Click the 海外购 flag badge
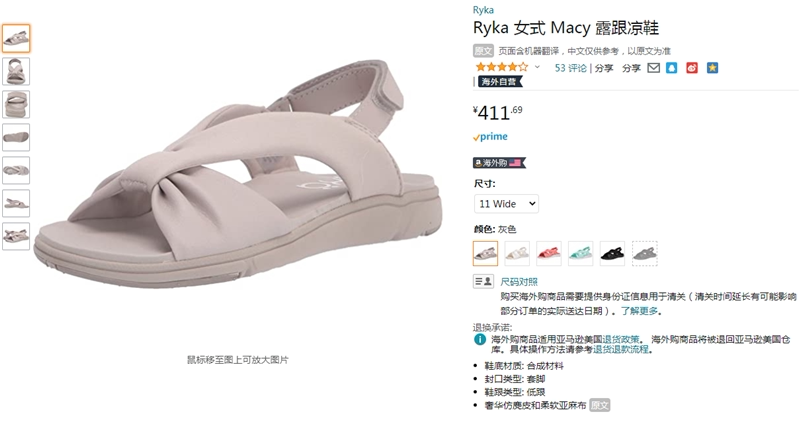This screenshot has width=800, height=421. [x=499, y=163]
